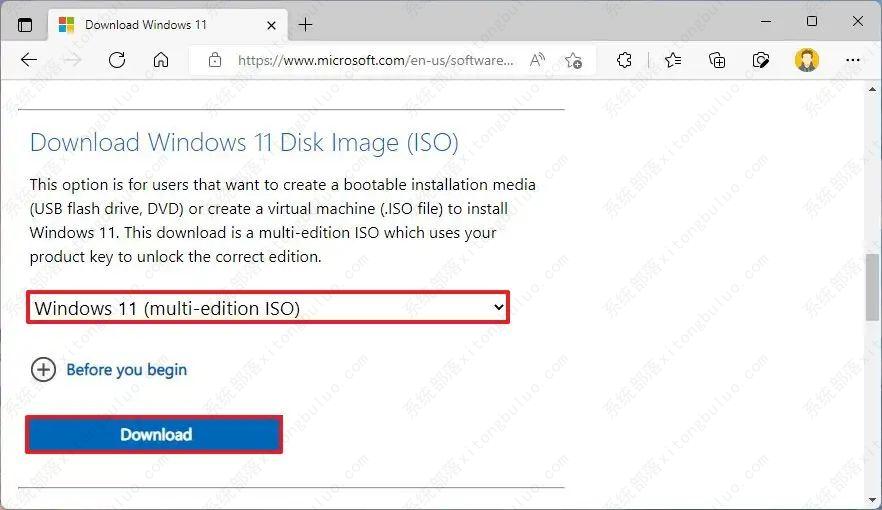
Task: Open the tab actions menu icon
Action: 25,24
